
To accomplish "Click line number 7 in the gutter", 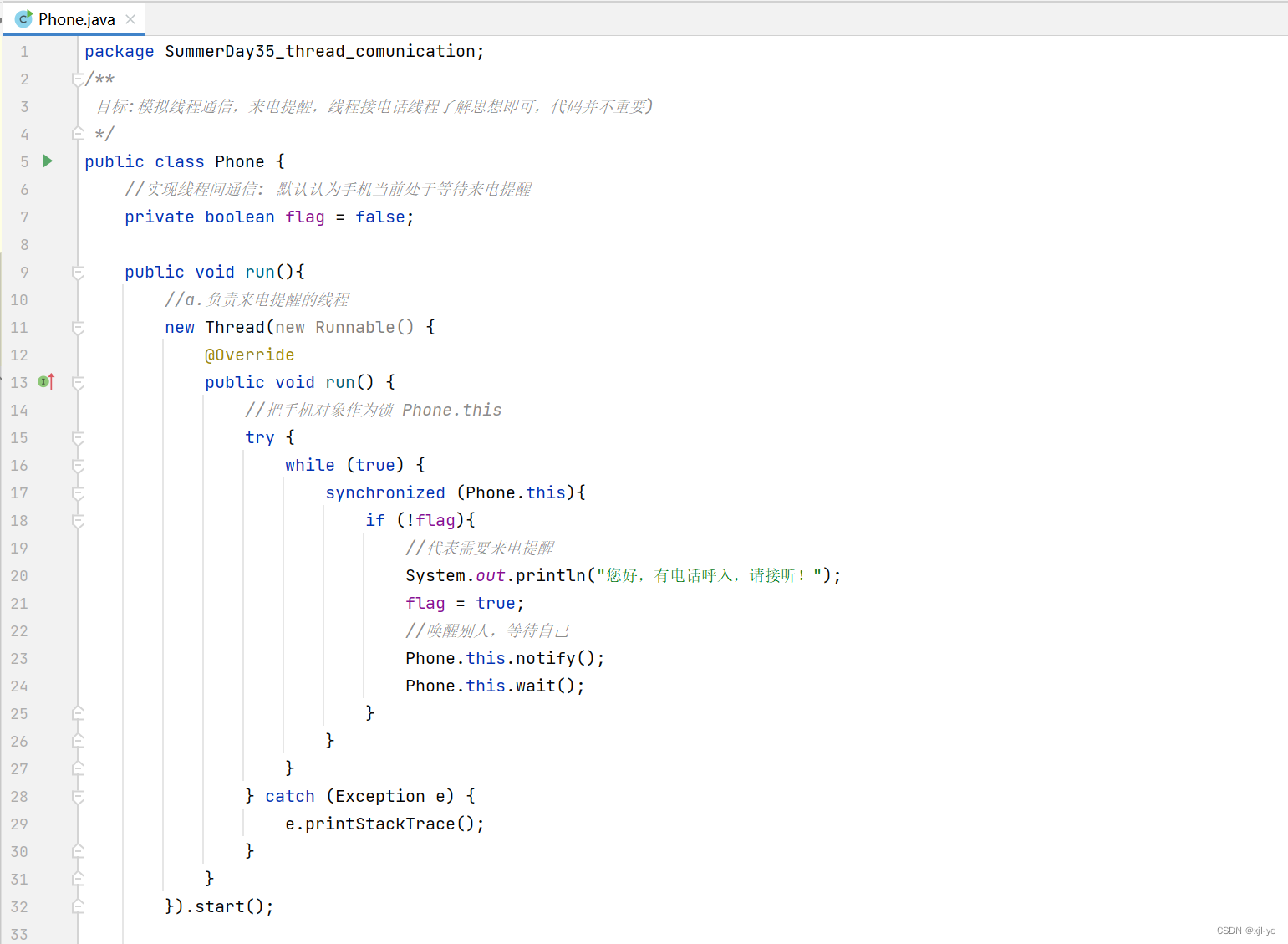I will [24, 217].
